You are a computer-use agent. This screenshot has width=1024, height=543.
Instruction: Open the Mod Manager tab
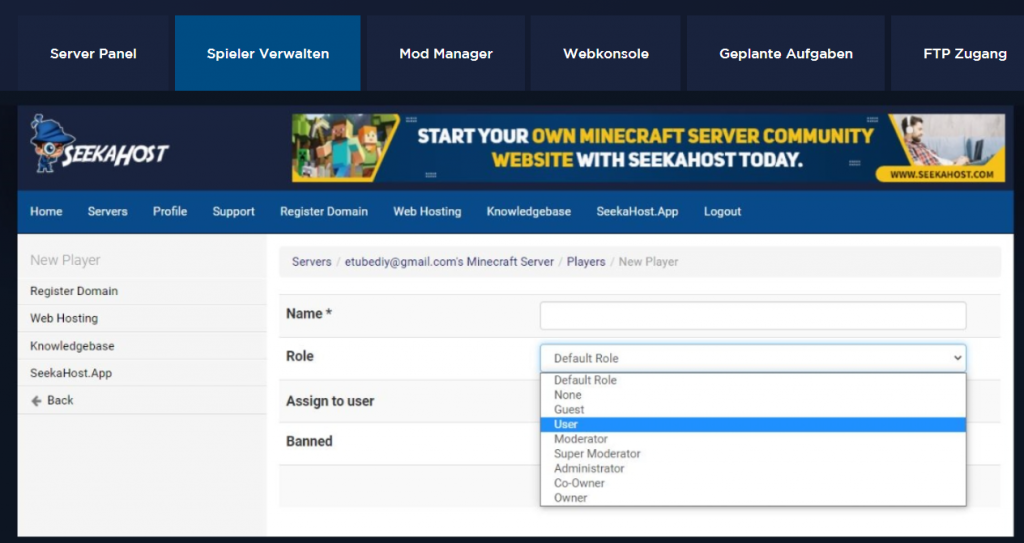coord(446,54)
